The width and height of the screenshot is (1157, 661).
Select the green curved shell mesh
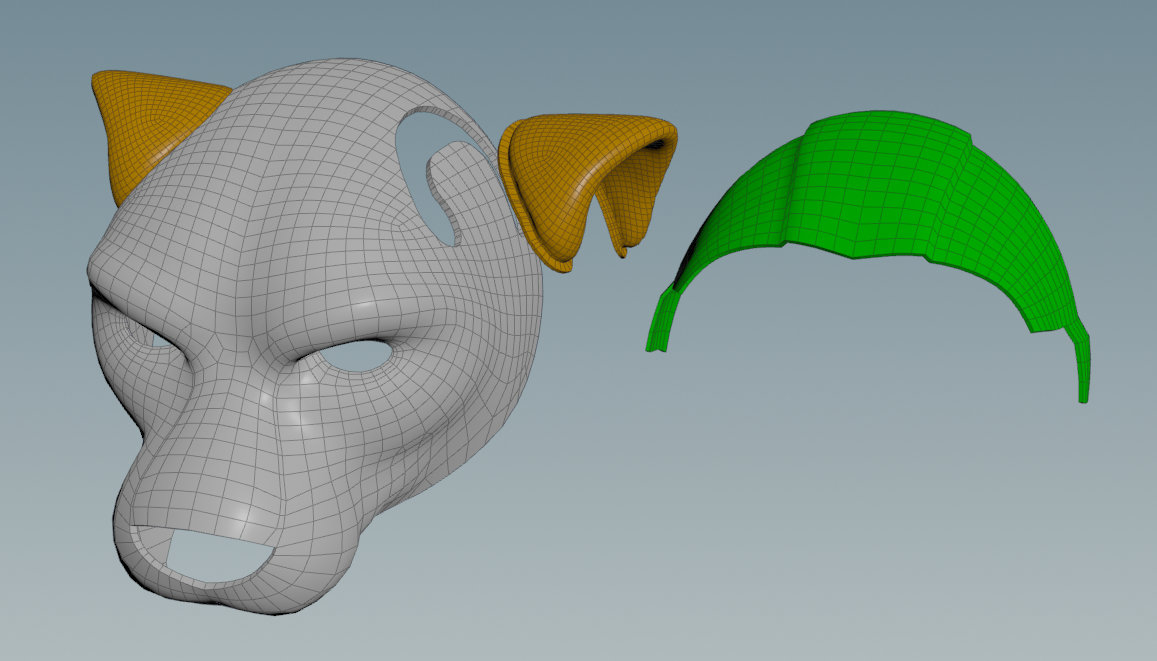coord(880,190)
